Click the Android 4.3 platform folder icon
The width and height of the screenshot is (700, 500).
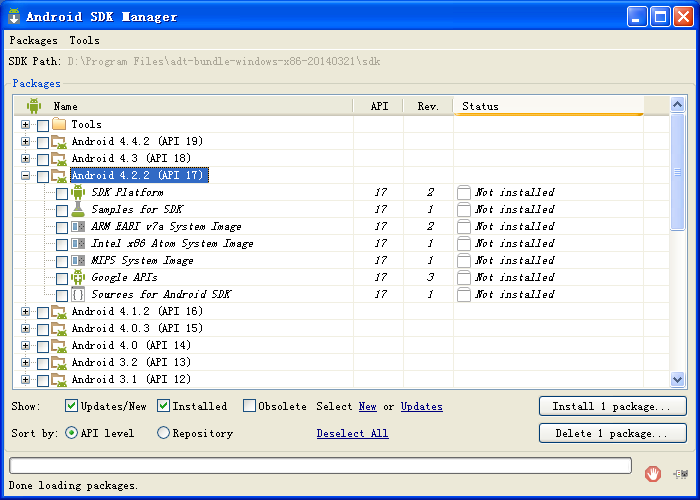coord(59,158)
